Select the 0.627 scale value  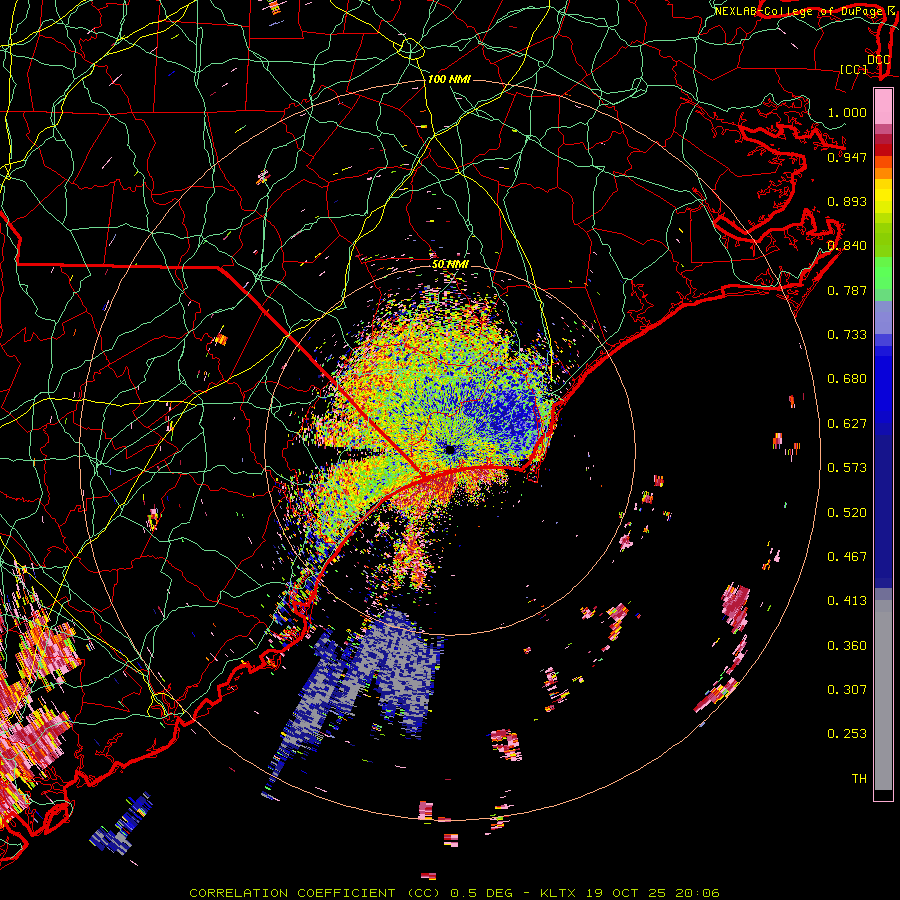click(847, 424)
